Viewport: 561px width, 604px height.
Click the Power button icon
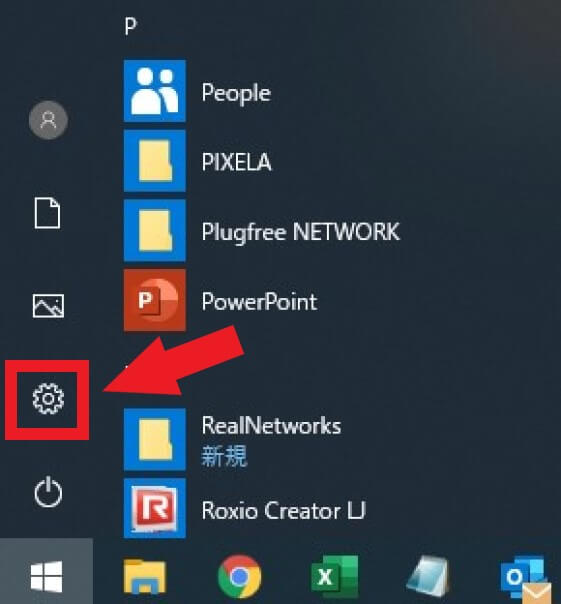(x=48, y=492)
